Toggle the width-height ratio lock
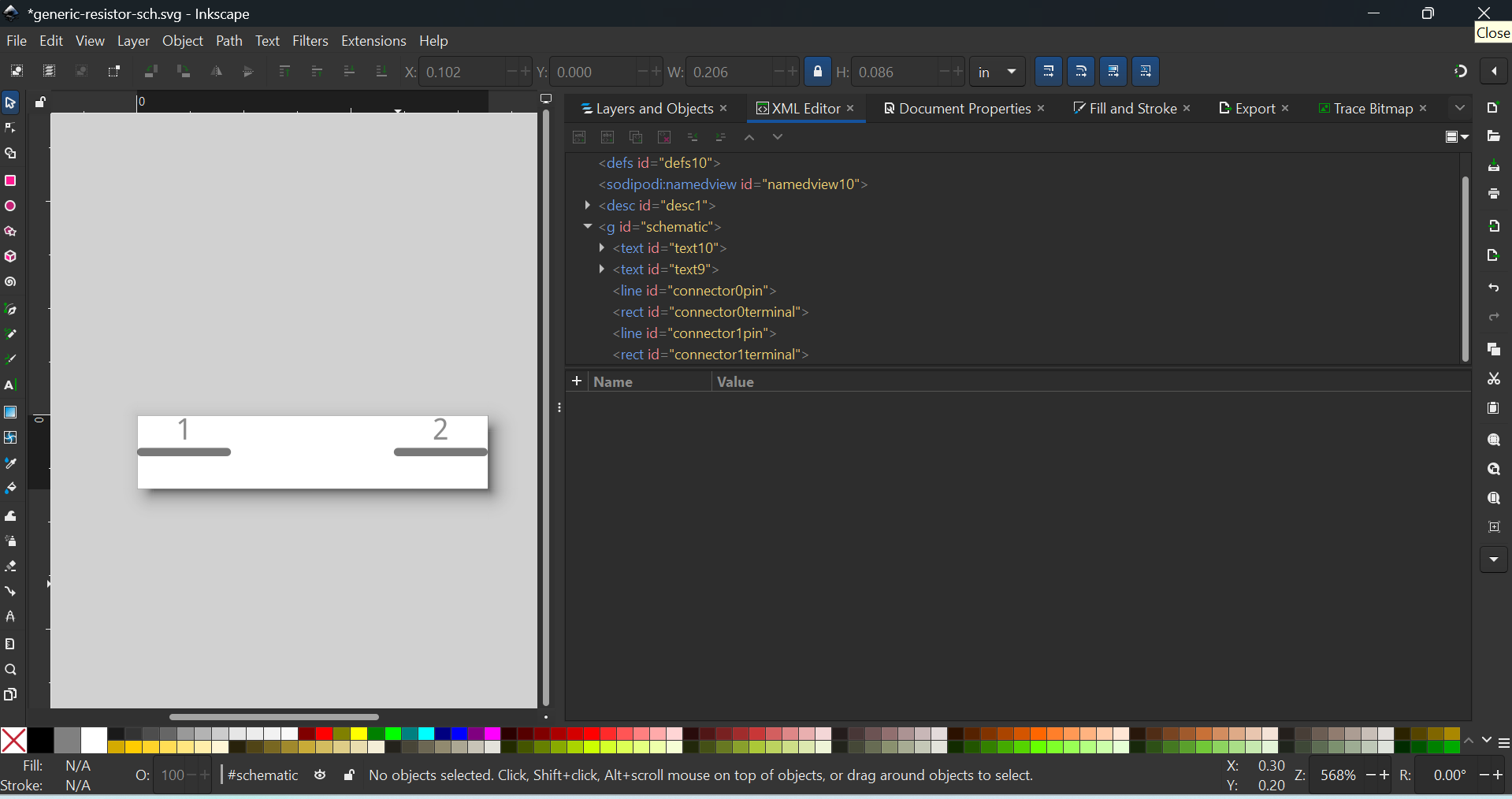This screenshot has width=1512, height=799. coord(817,72)
